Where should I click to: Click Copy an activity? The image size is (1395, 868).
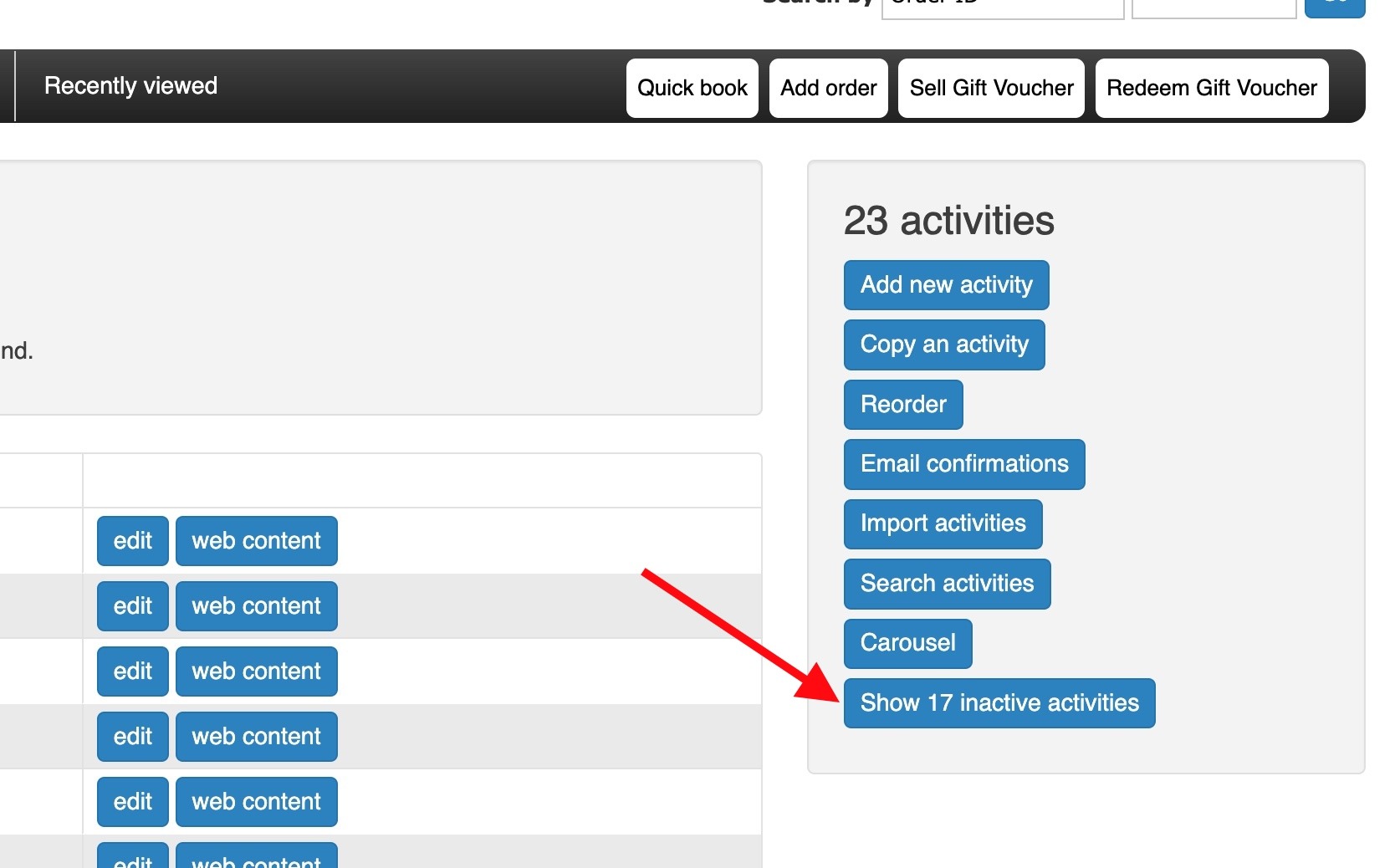[944, 345]
